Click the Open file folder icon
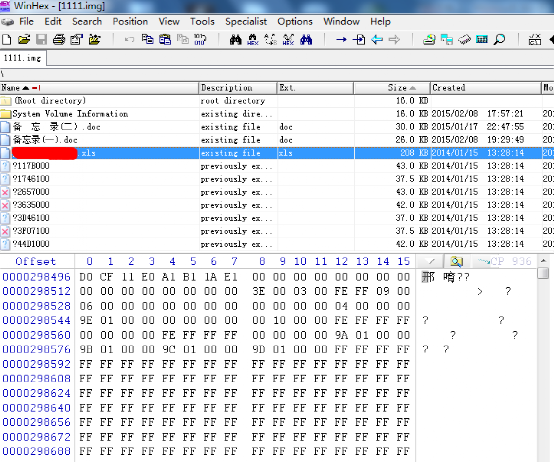 coord(24,40)
